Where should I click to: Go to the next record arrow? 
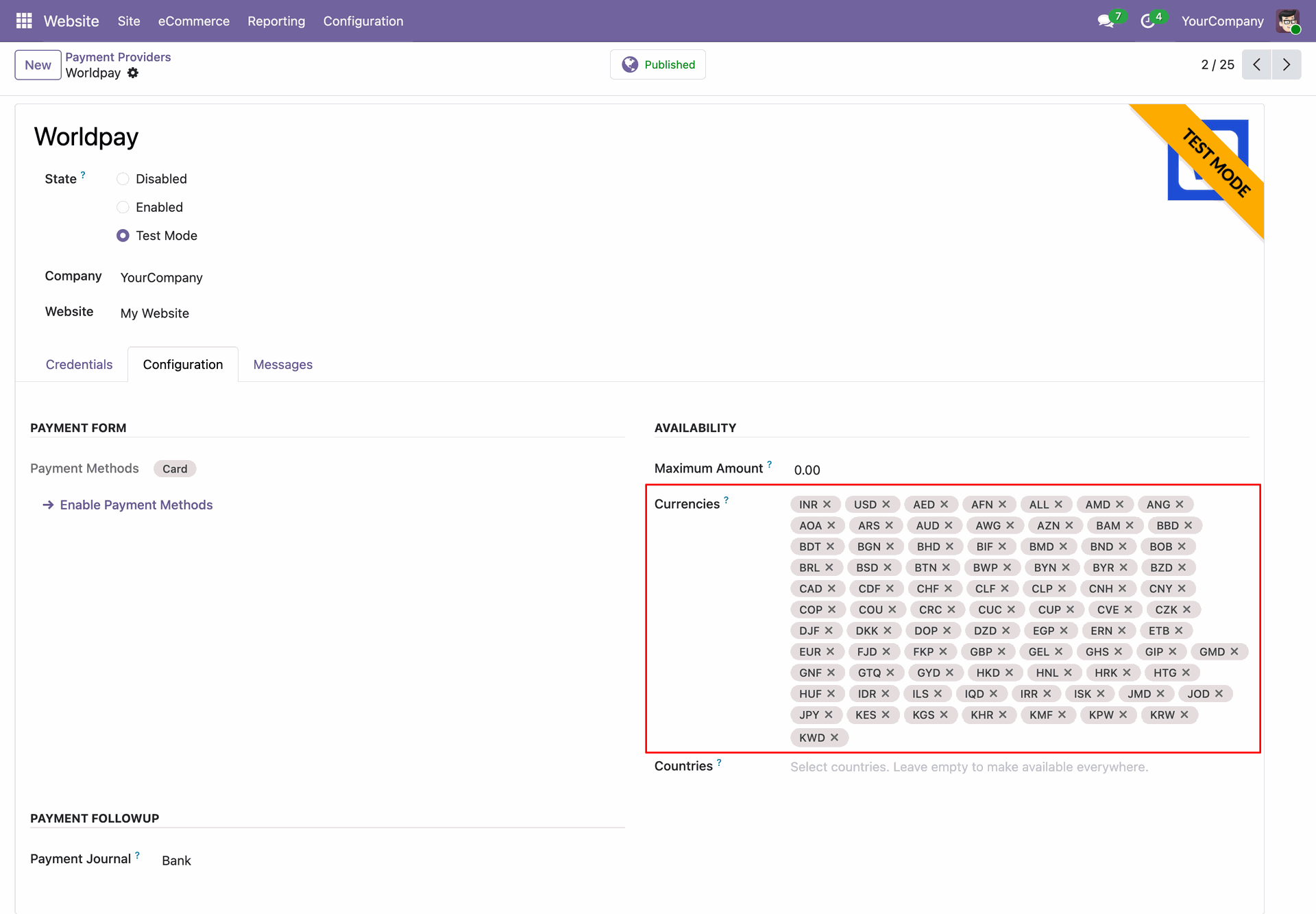pos(1287,64)
